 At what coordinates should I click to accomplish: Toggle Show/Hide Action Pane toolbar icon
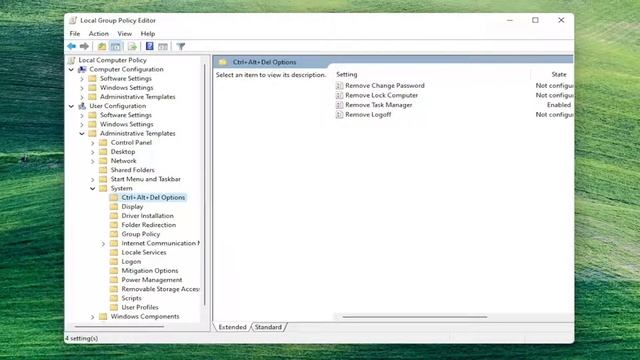163,46
